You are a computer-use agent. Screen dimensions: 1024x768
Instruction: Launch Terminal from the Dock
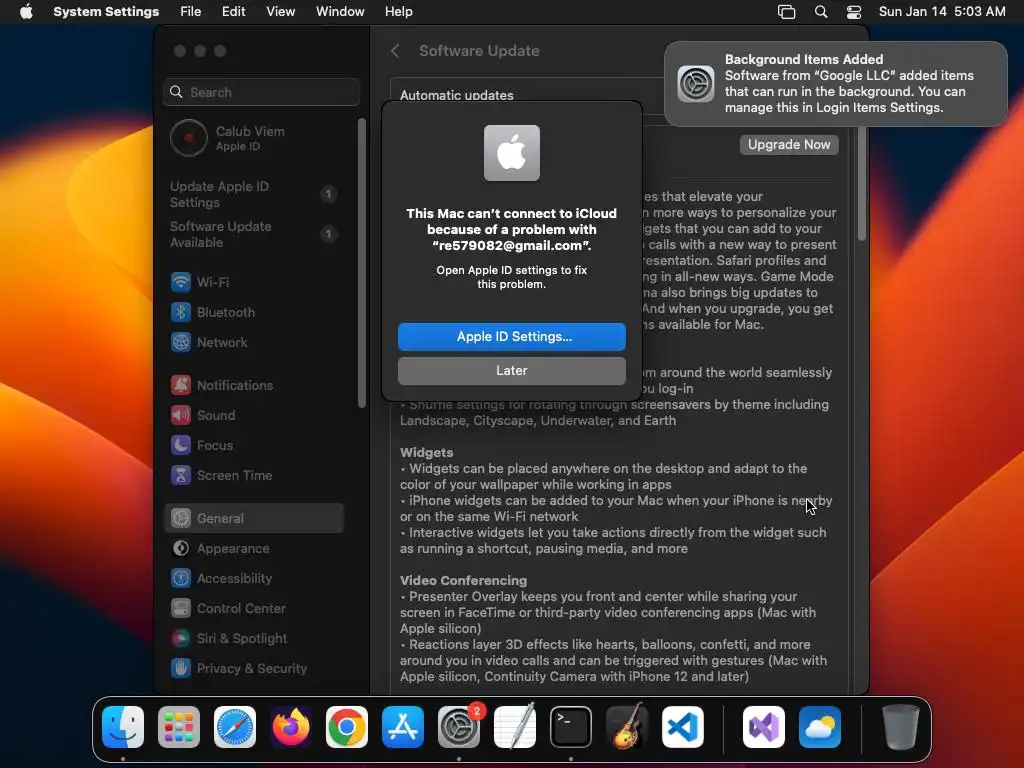pyautogui.click(x=571, y=727)
